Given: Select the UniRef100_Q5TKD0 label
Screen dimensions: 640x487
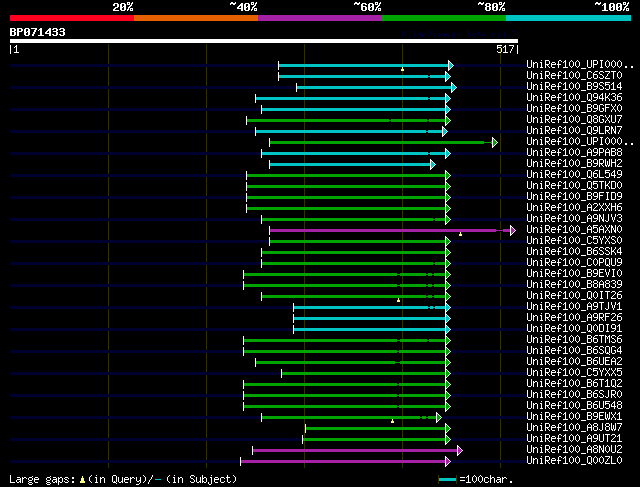Looking at the screenshot, I should coord(574,186).
